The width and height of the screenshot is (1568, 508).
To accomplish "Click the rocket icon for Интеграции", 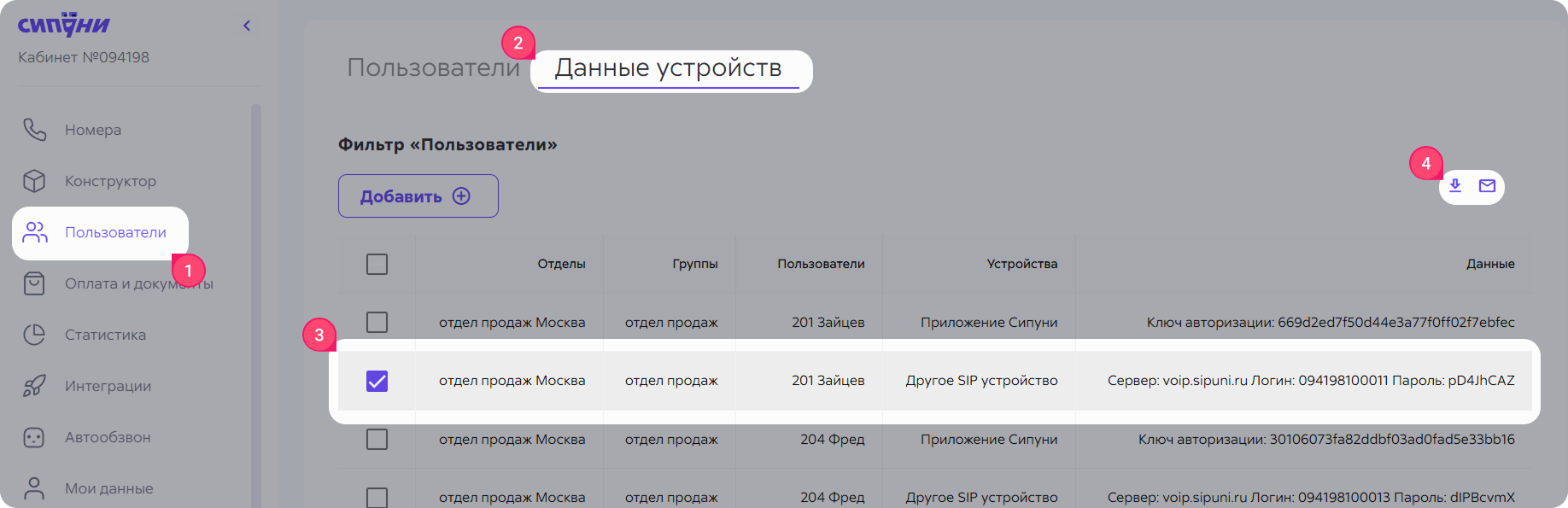I will point(34,386).
